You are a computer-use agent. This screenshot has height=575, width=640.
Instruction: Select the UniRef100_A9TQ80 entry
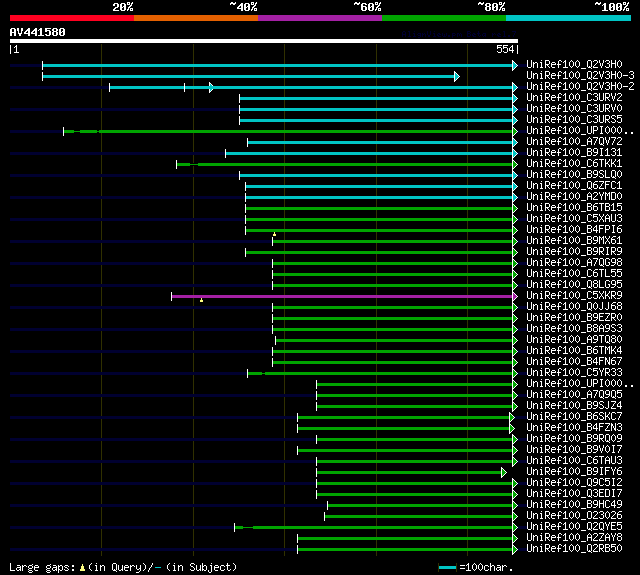pyautogui.click(x=574, y=340)
